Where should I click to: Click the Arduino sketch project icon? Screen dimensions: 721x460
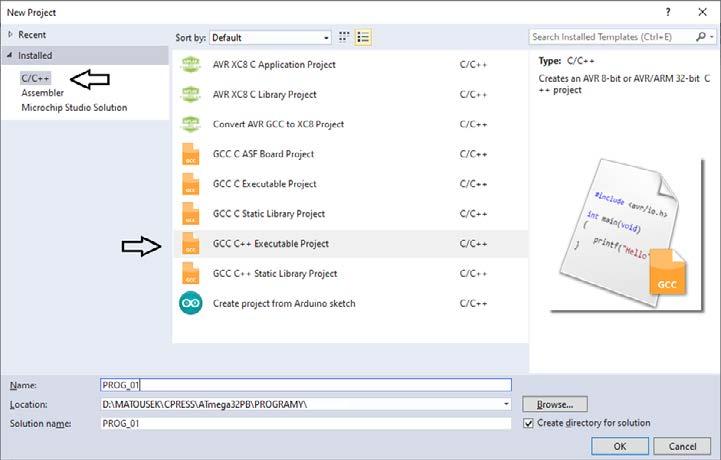190,303
